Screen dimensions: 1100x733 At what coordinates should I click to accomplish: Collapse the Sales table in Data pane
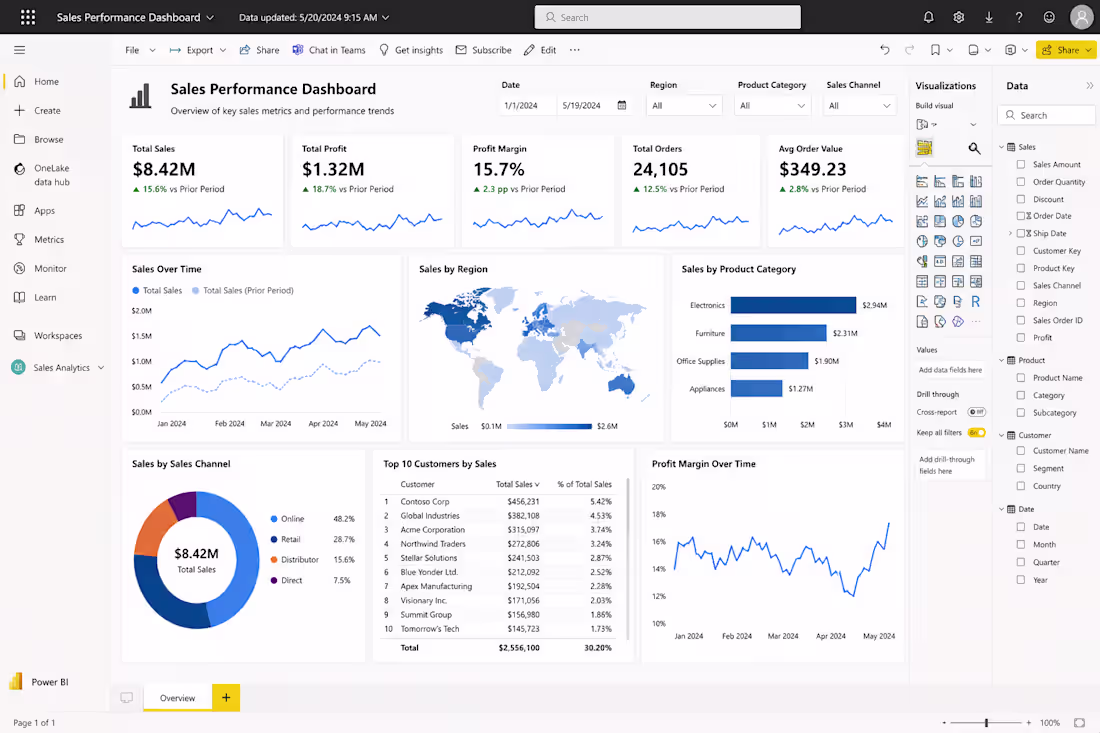(x=1002, y=147)
